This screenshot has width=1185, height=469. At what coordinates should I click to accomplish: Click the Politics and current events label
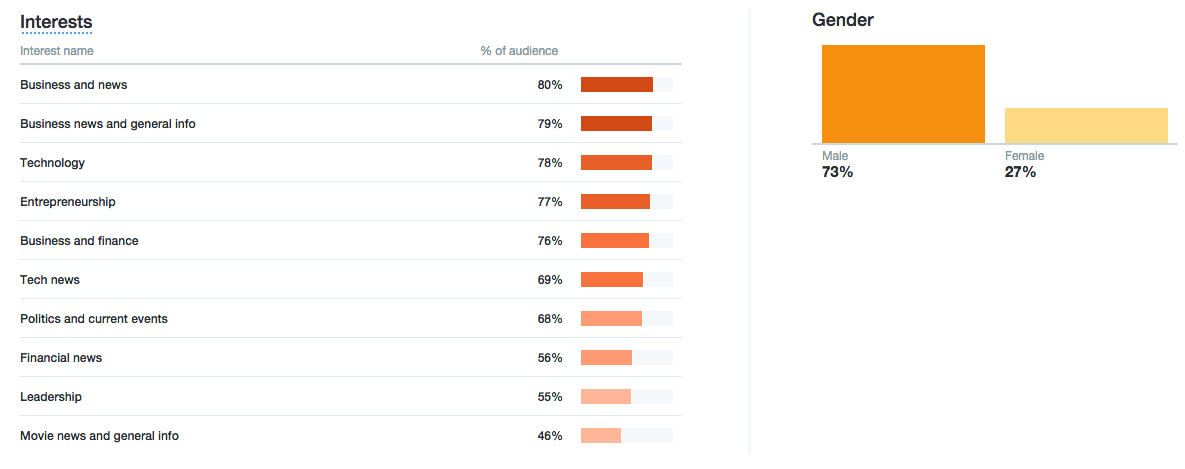tap(94, 319)
